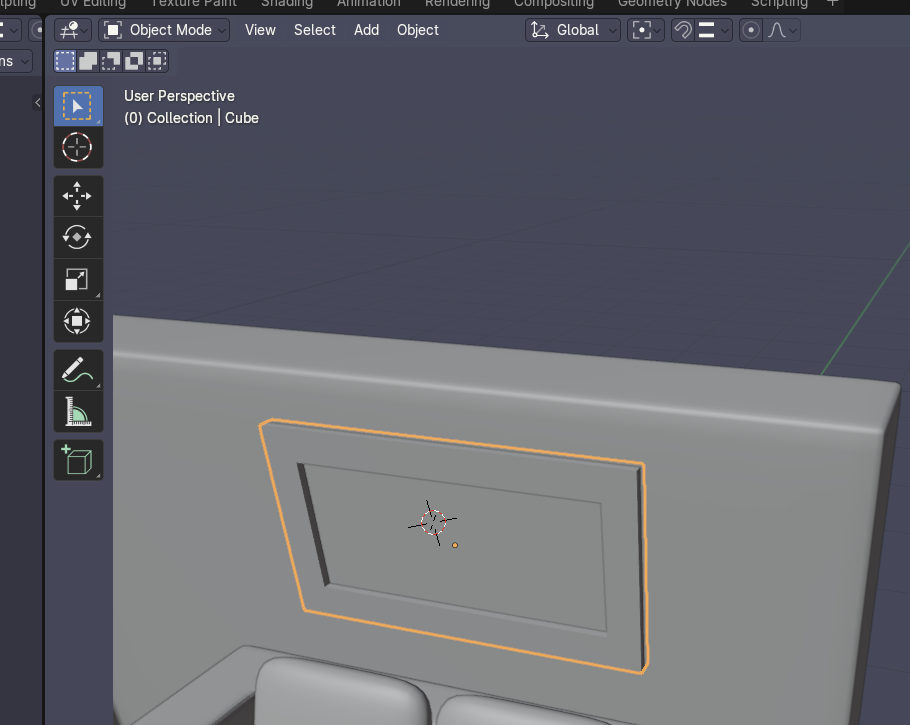910x725 pixels.
Task: Enable Extend selection mode icon
Action: click(x=88, y=62)
